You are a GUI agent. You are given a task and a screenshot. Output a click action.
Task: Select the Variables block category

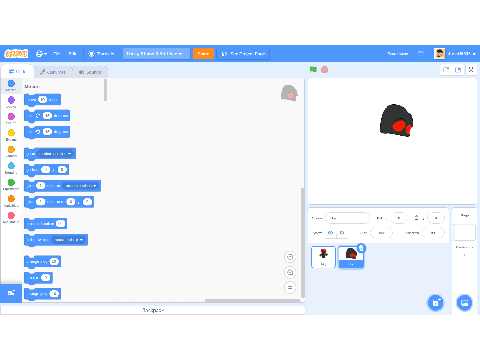(x=11, y=201)
